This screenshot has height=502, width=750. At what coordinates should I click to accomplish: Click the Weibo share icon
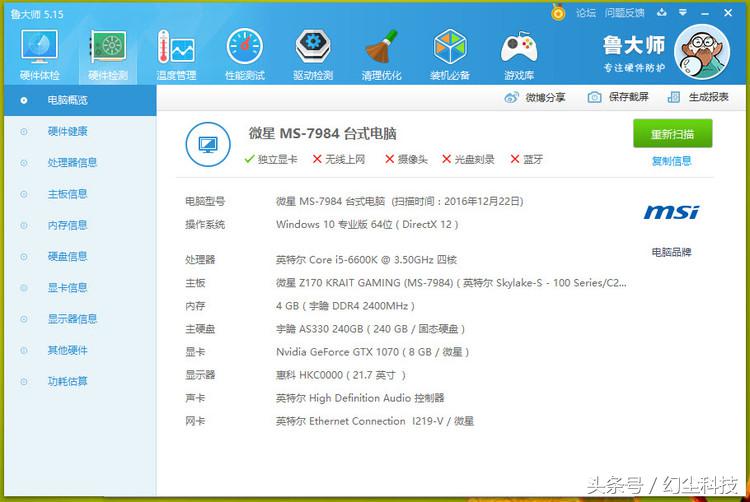[511, 98]
